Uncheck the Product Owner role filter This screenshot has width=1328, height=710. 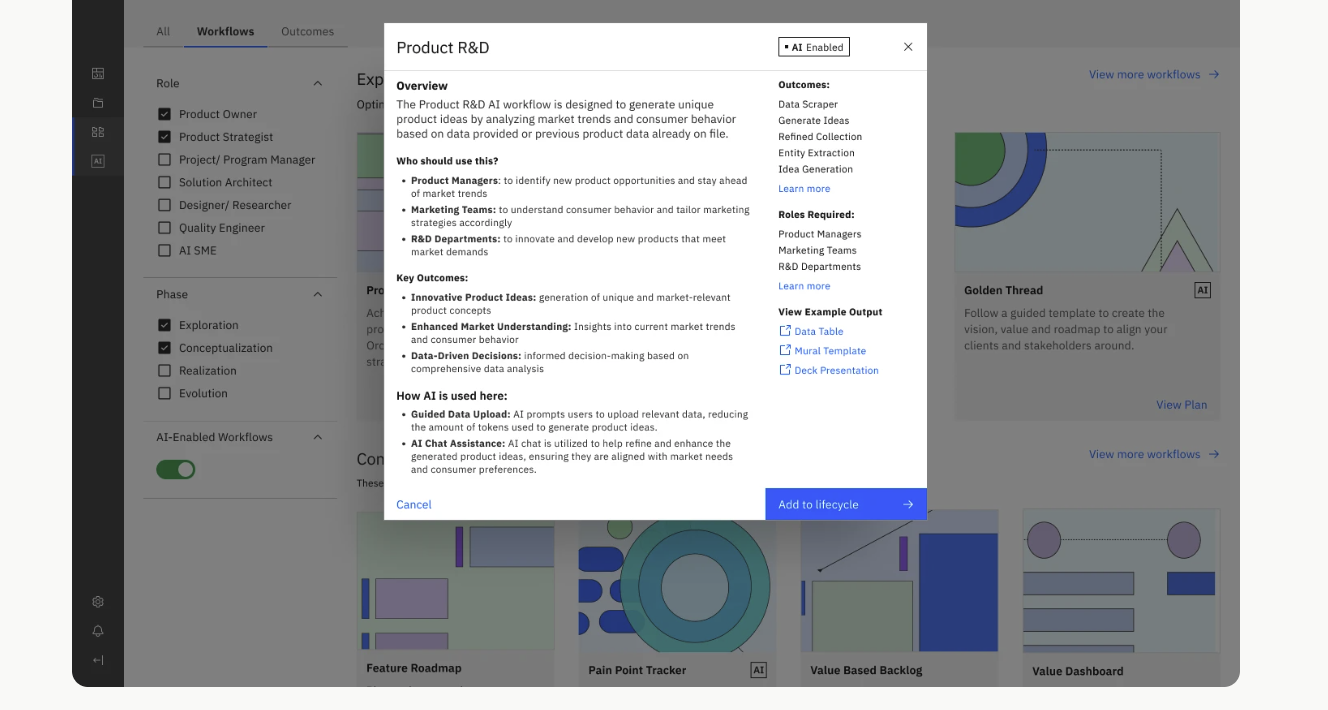click(x=163, y=114)
